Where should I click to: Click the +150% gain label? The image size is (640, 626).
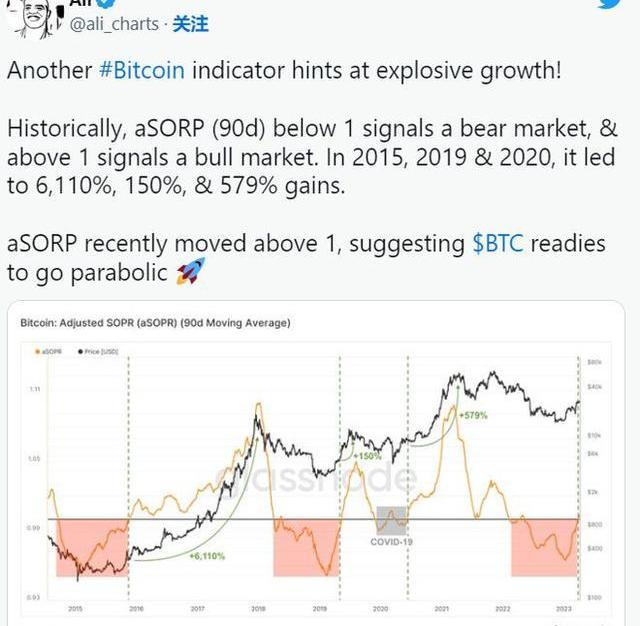(x=369, y=455)
